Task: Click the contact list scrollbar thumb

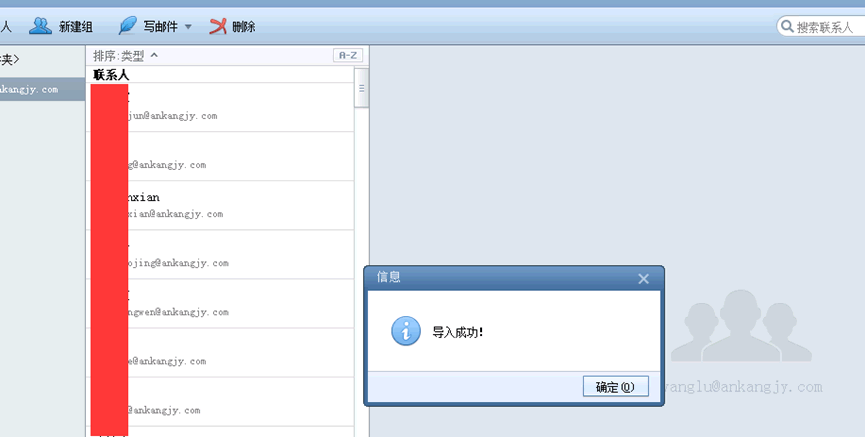Action: (x=362, y=88)
